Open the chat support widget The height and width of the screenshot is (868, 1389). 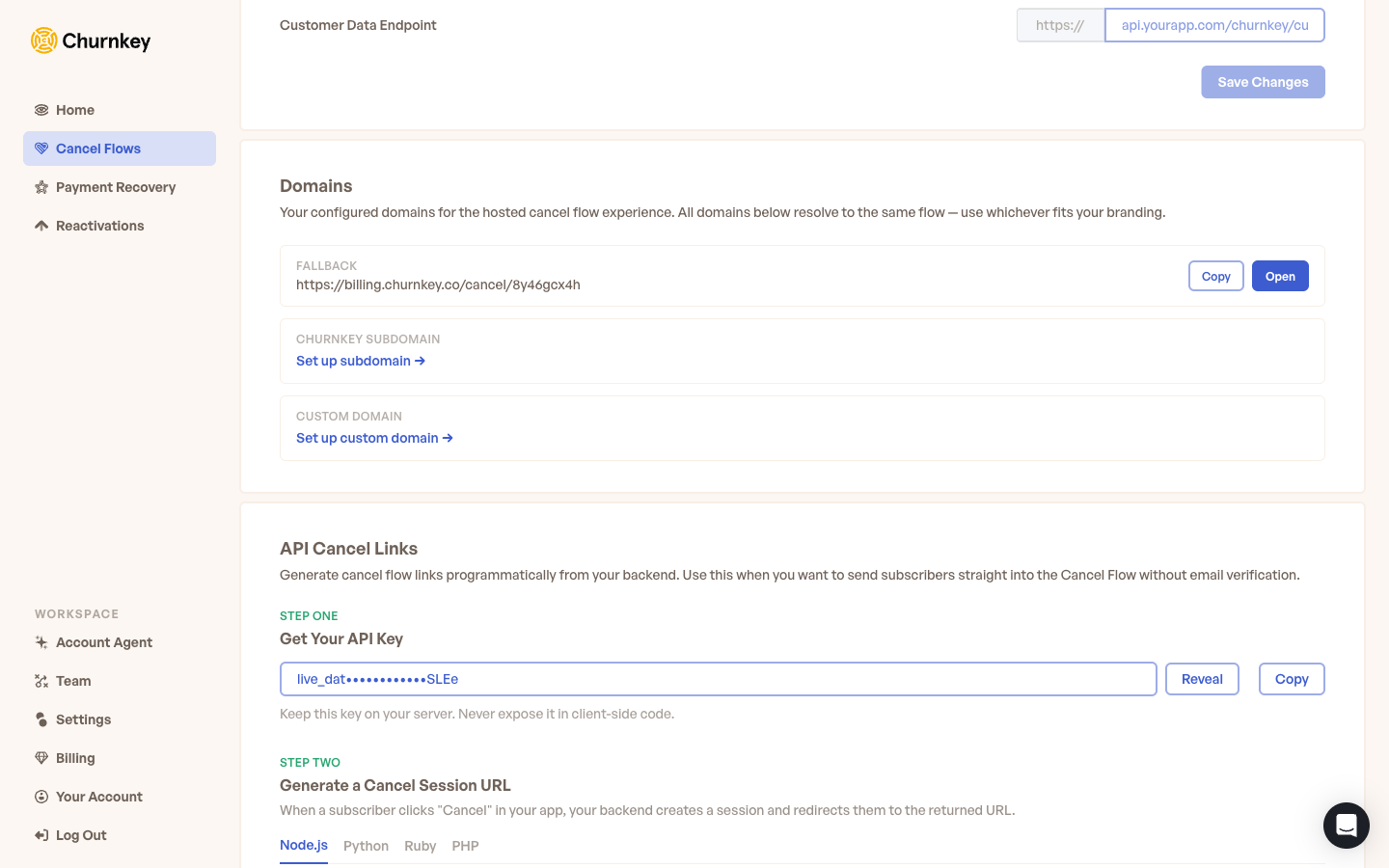1347,826
